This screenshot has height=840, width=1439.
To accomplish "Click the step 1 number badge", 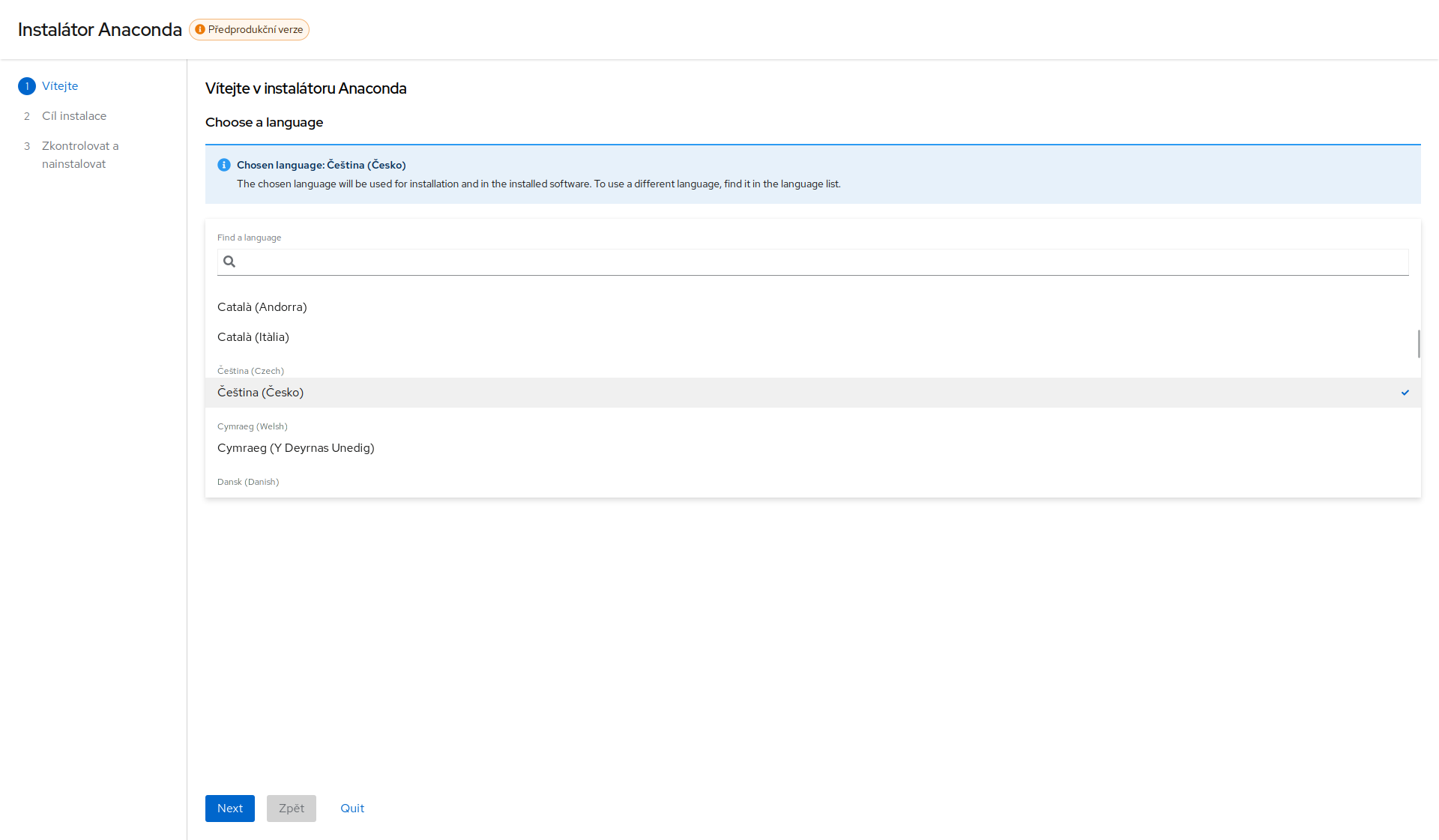I will tap(27, 86).
